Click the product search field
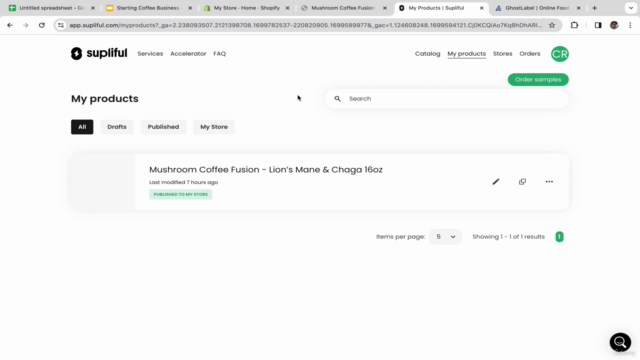Image resolution: width=640 pixels, height=360 pixels. 447,99
